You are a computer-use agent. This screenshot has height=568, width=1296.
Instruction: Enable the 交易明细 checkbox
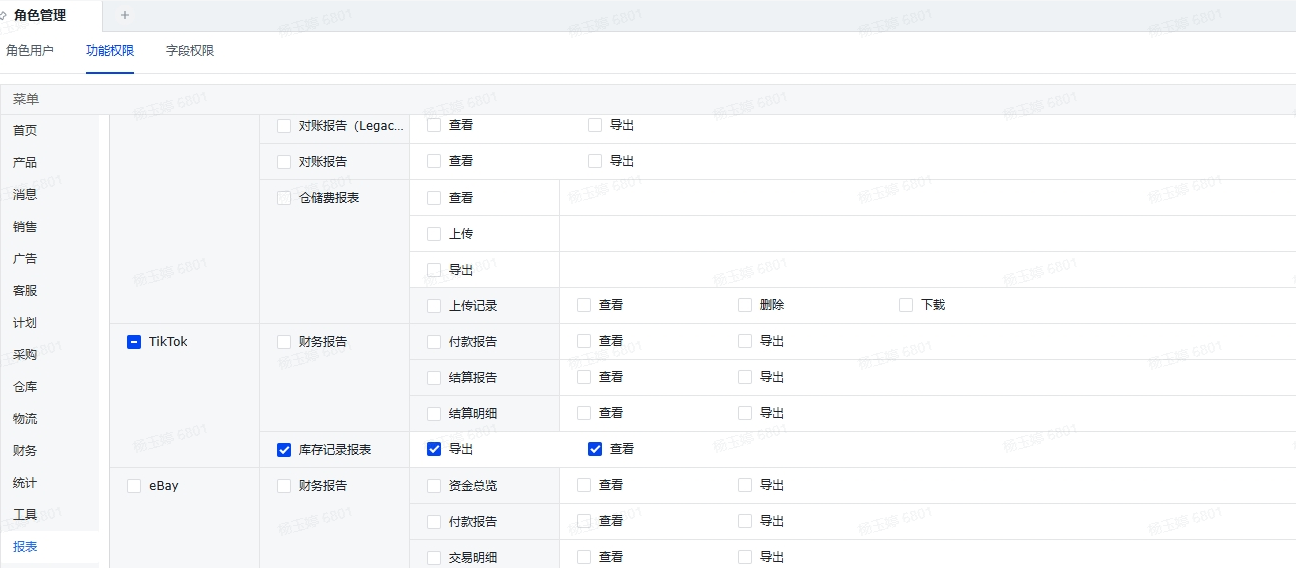[434, 558]
